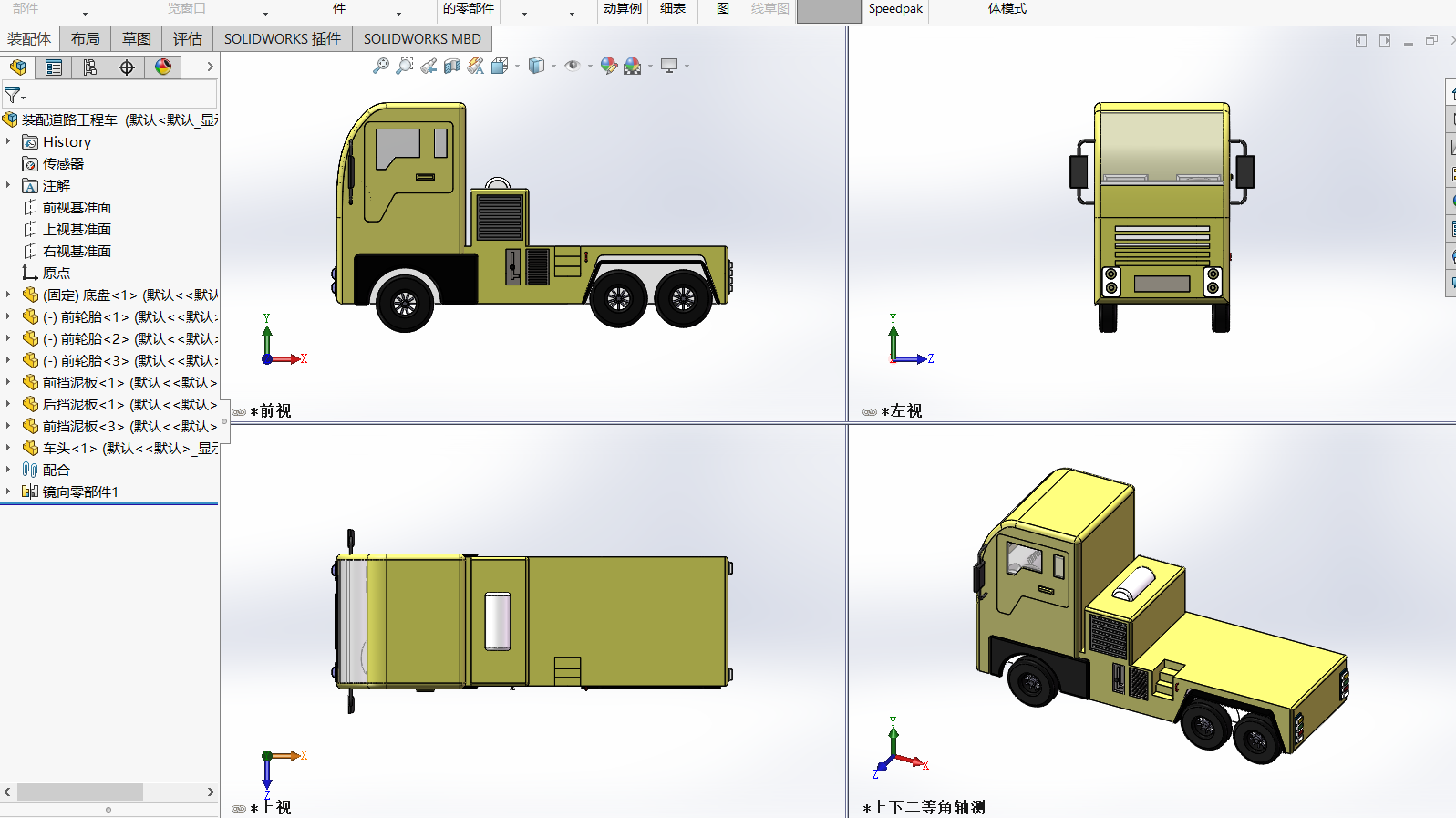The image size is (1456, 818).
Task: Select the 传感器 sensors folder
Action: (x=63, y=164)
